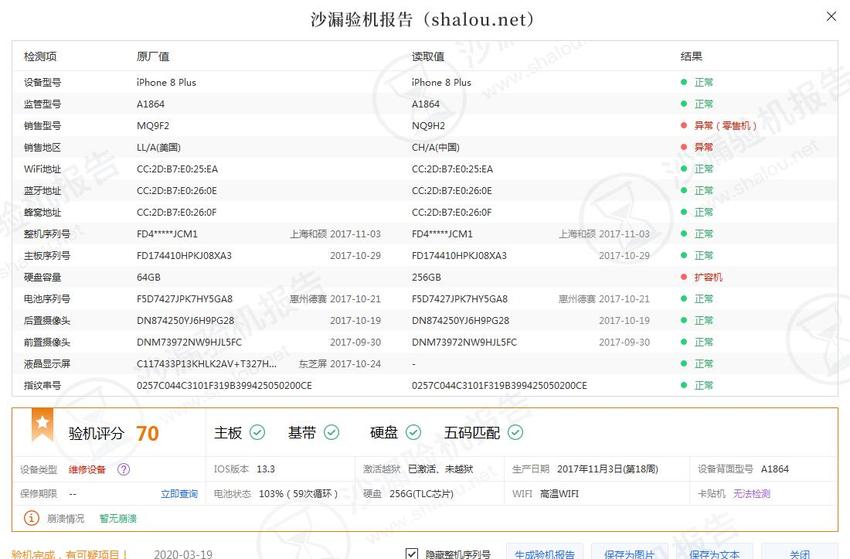Image resolution: width=850 pixels, height=559 pixels.
Task: Click factory mainboard serial FD174410HPKJ08XA3
Action: click(184, 255)
